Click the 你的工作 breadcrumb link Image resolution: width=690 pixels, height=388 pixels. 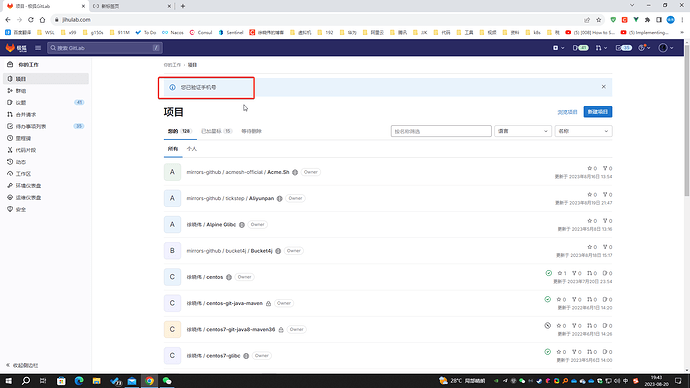tap(172, 65)
